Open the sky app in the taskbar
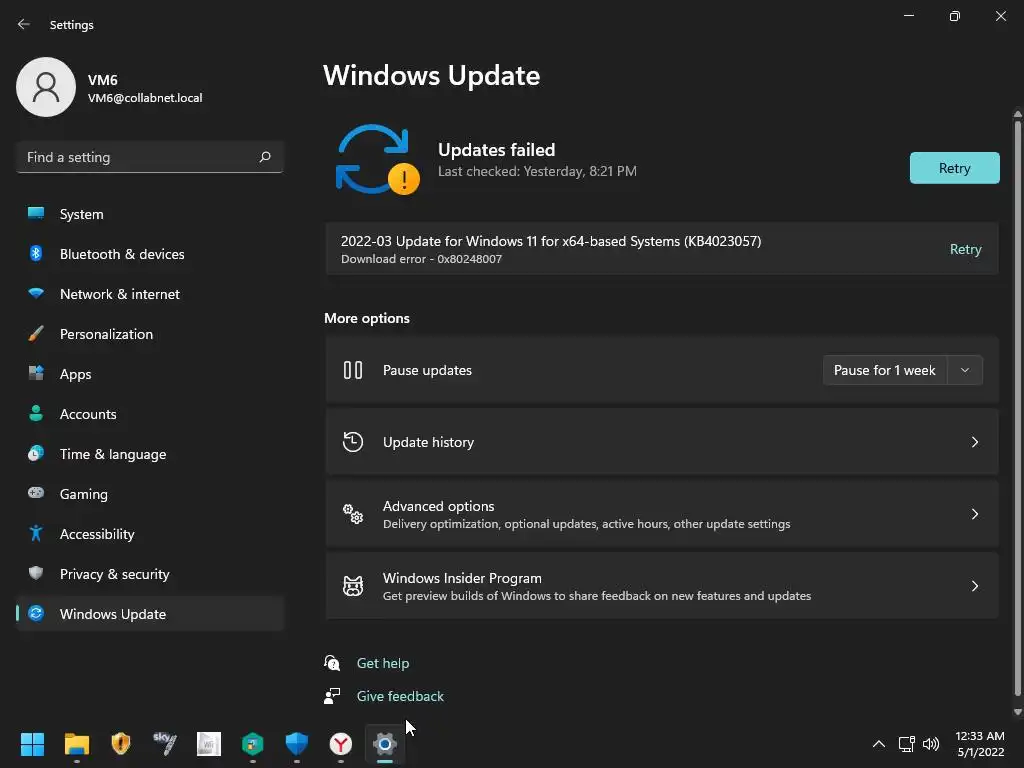Image resolution: width=1024 pixels, height=768 pixels. tap(165, 744)
